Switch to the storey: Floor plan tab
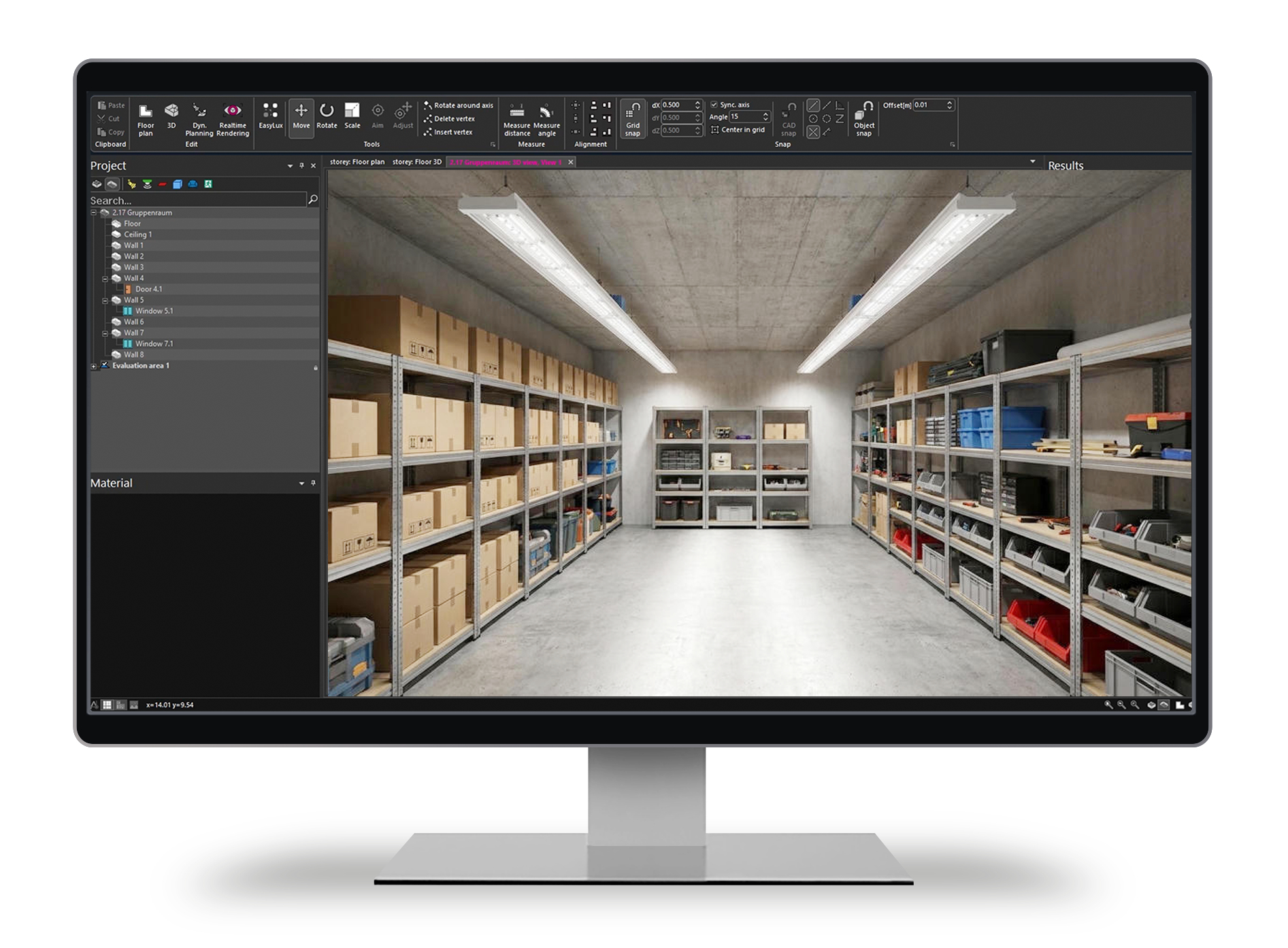Image resolution: width=1288 pixels, height=948 pixels. 357,162
